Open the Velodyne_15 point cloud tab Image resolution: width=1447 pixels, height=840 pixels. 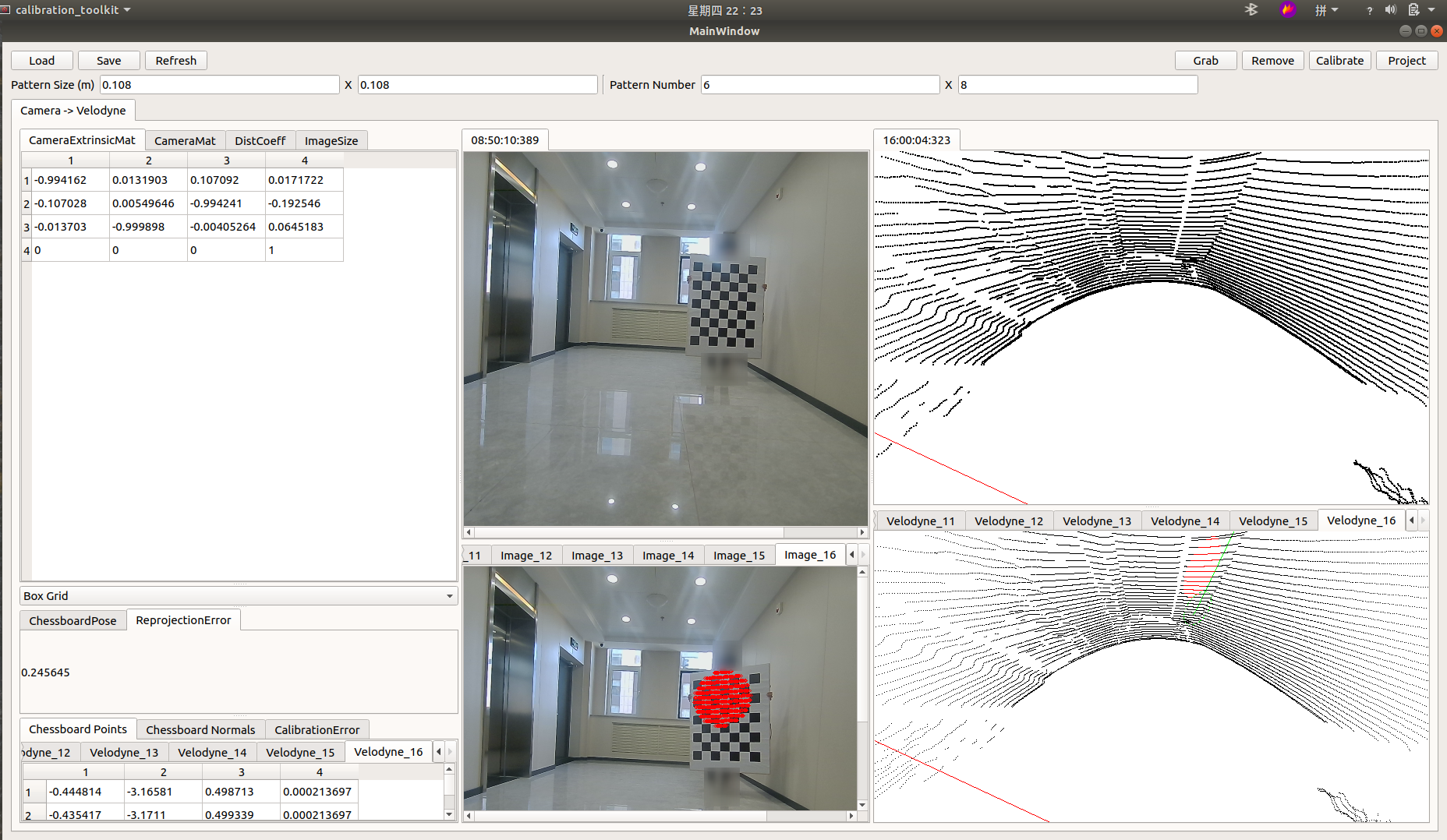[1273, 521]
